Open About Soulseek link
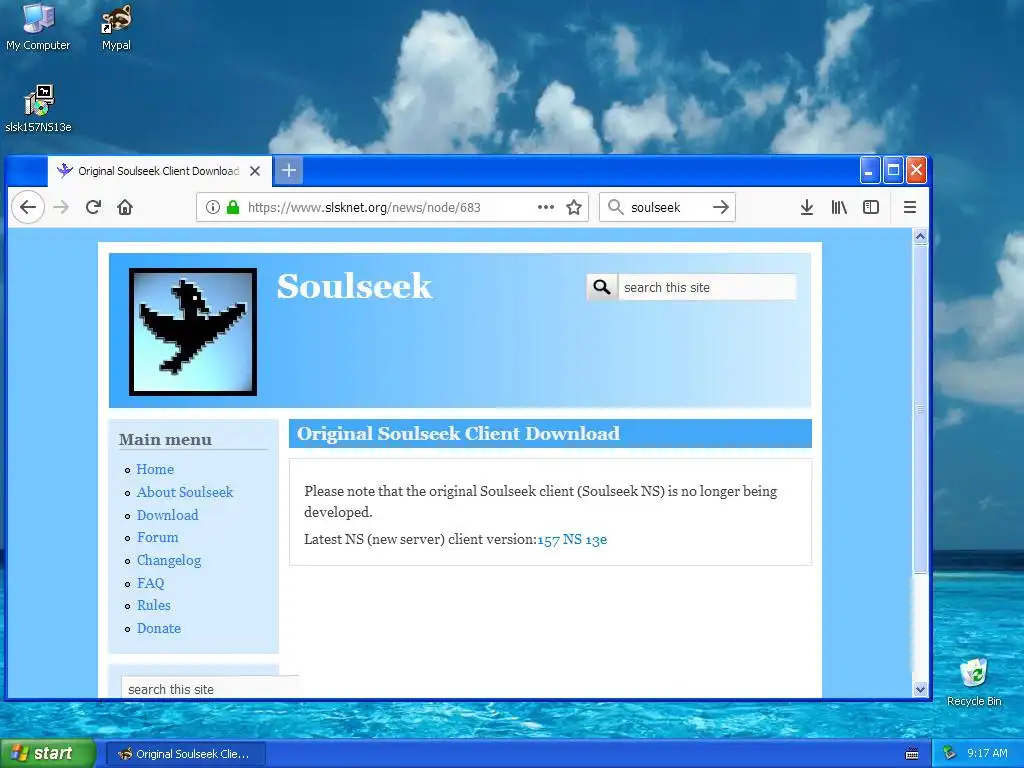 coord(185,492)
